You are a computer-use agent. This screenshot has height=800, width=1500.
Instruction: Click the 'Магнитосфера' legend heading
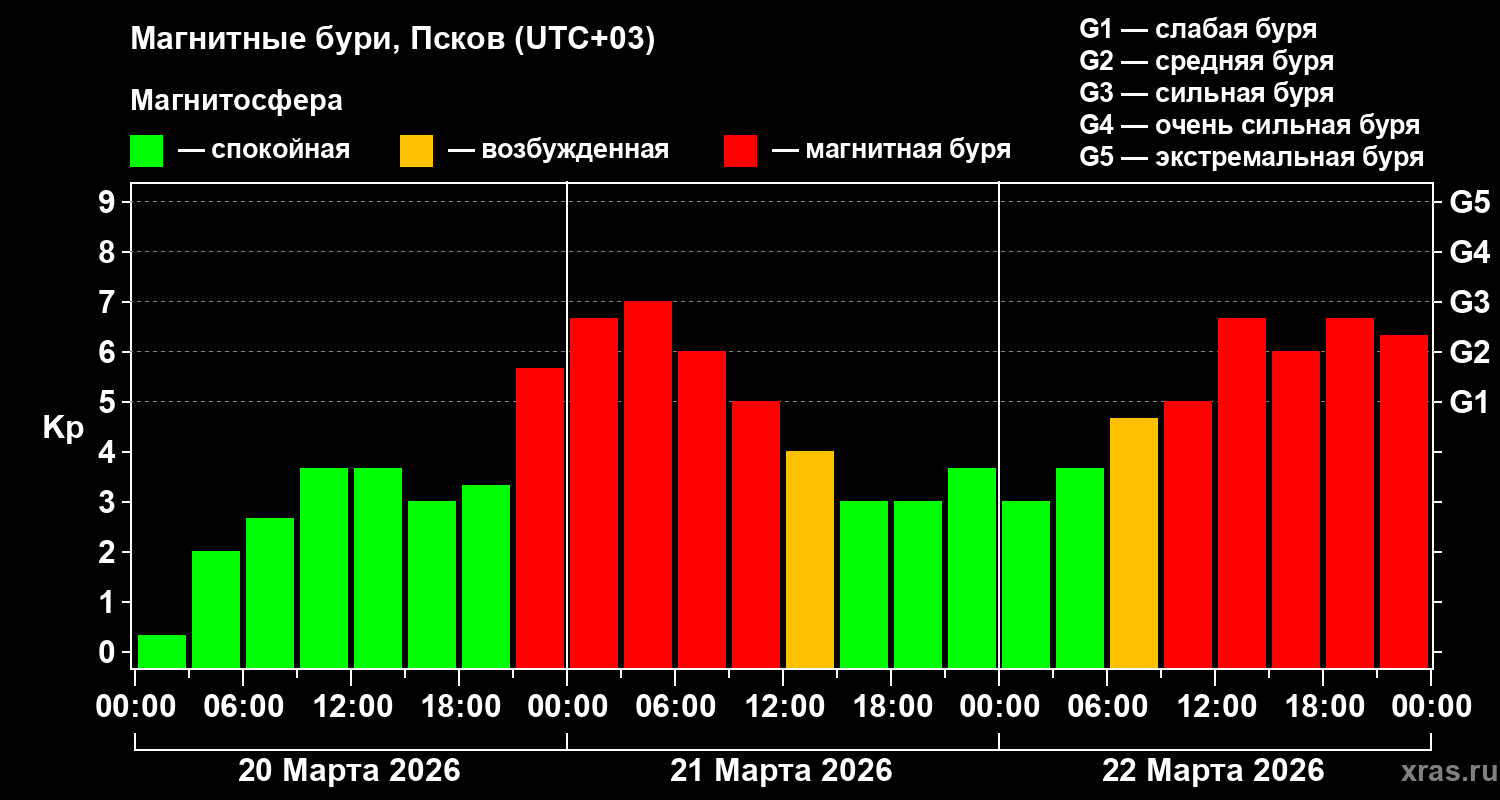pyautogui.click(x=236, y=101)
